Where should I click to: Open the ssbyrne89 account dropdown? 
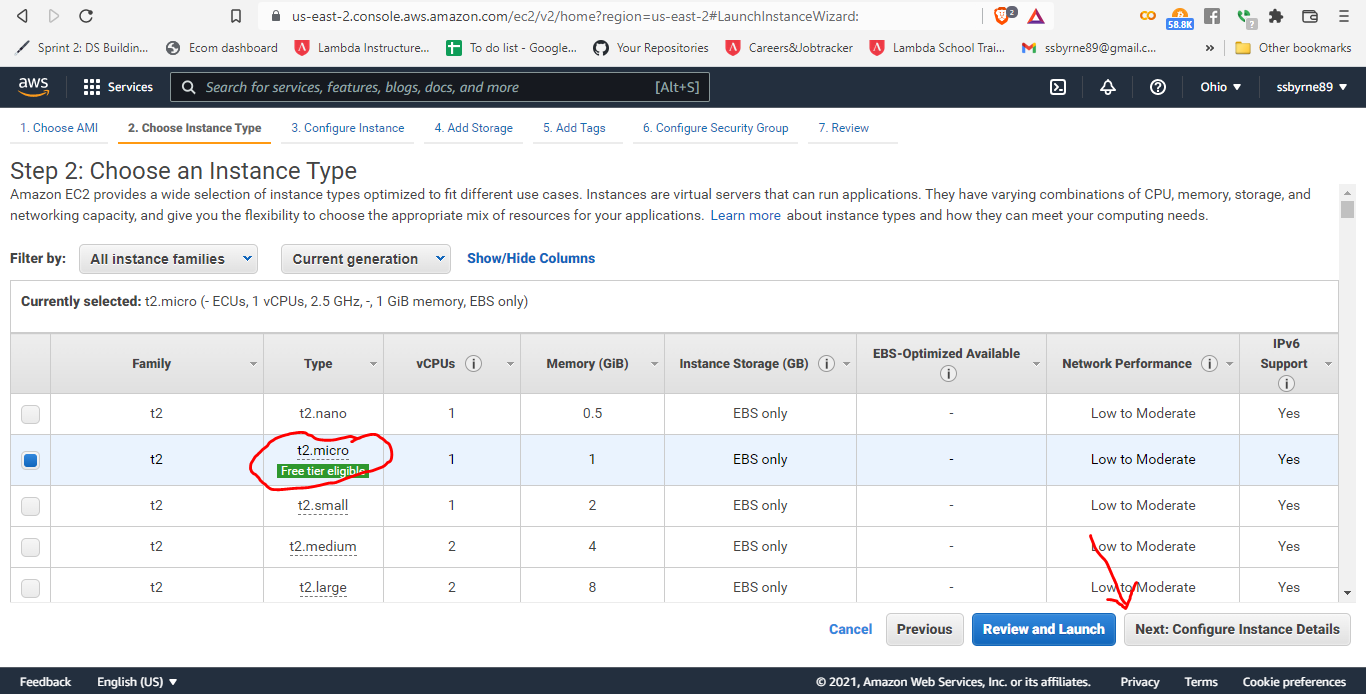(1312, 87)
